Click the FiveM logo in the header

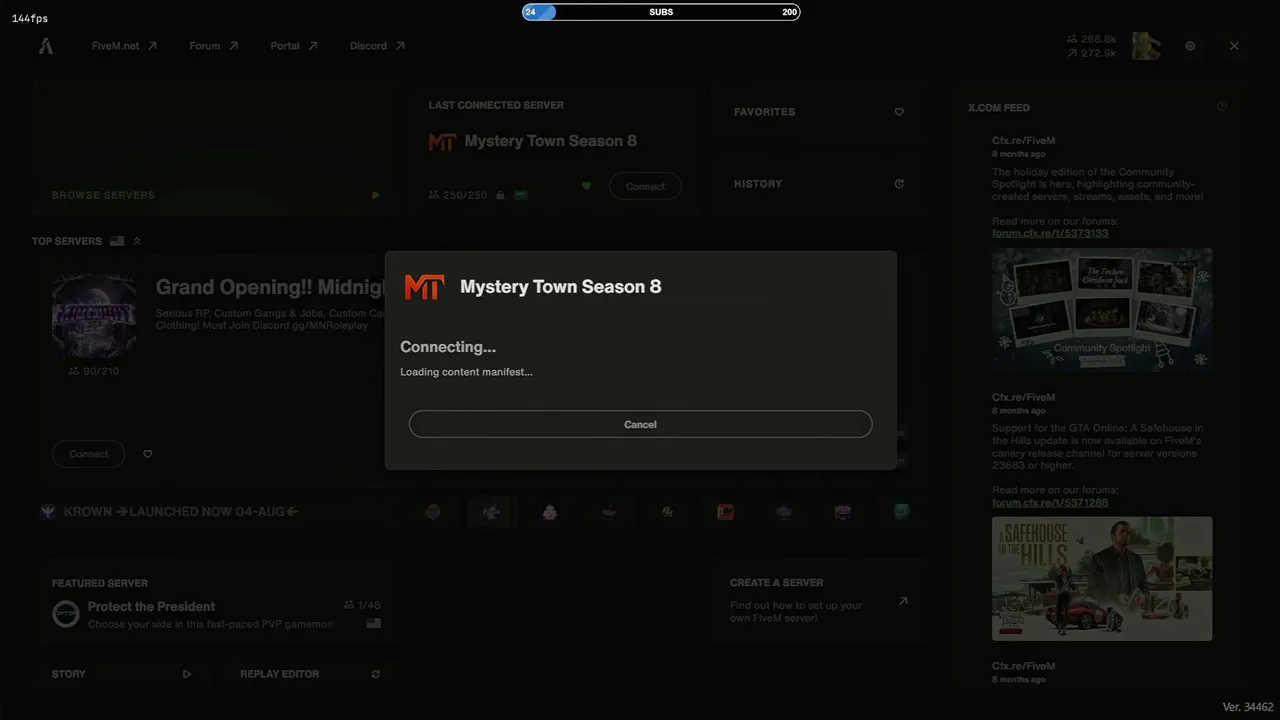click(x=46, y=46)
